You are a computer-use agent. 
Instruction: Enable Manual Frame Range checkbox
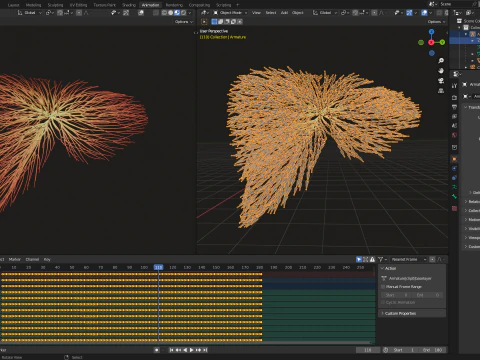[x=383, y=287]
